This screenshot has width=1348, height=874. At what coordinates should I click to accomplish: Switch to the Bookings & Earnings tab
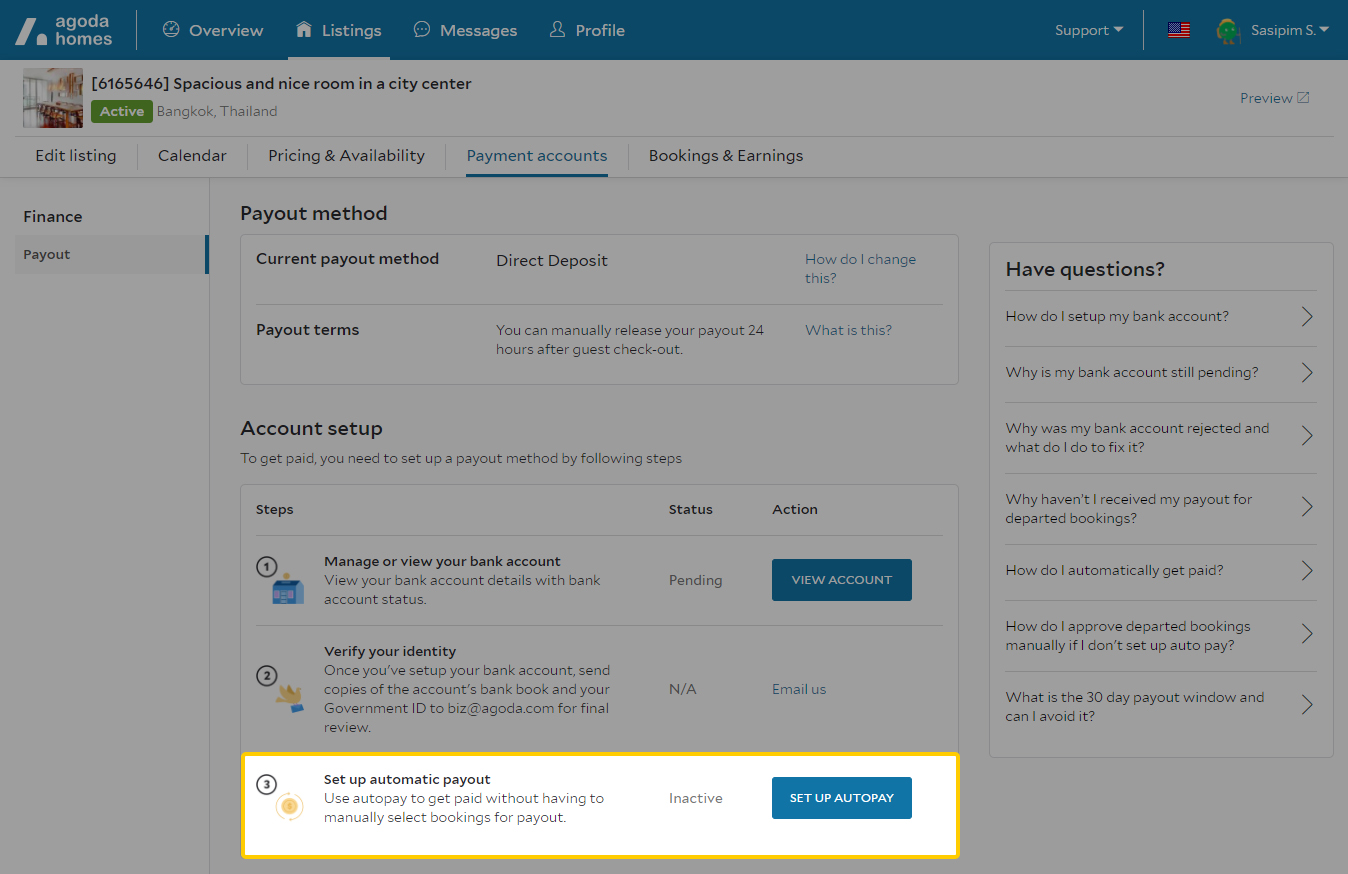pyautogui.click(x=725, y=156)
